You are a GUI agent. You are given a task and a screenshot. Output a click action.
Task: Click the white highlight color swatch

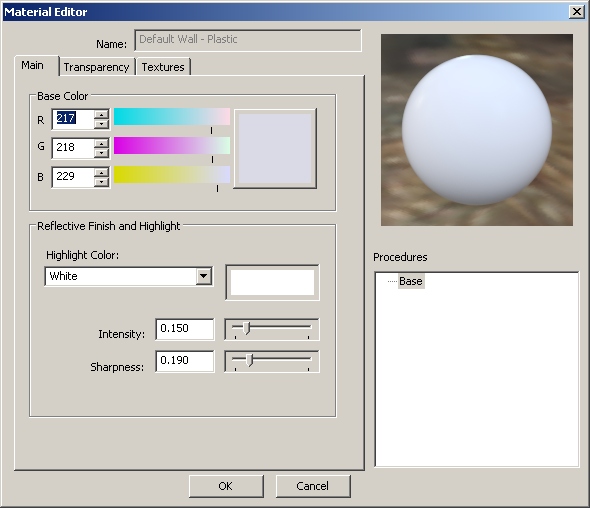272,282
